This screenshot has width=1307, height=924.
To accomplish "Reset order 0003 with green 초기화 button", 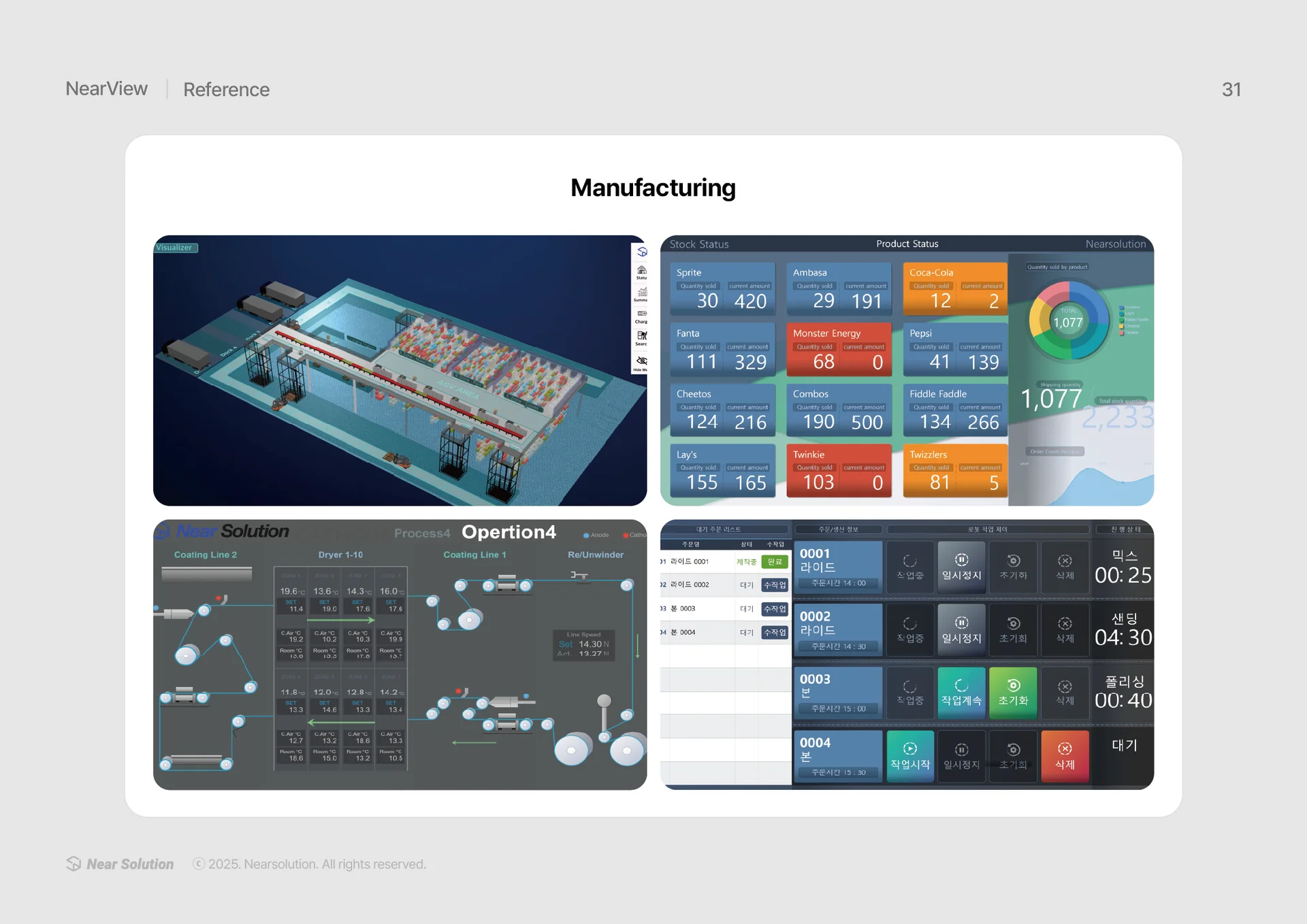I will click(1013, 692).
